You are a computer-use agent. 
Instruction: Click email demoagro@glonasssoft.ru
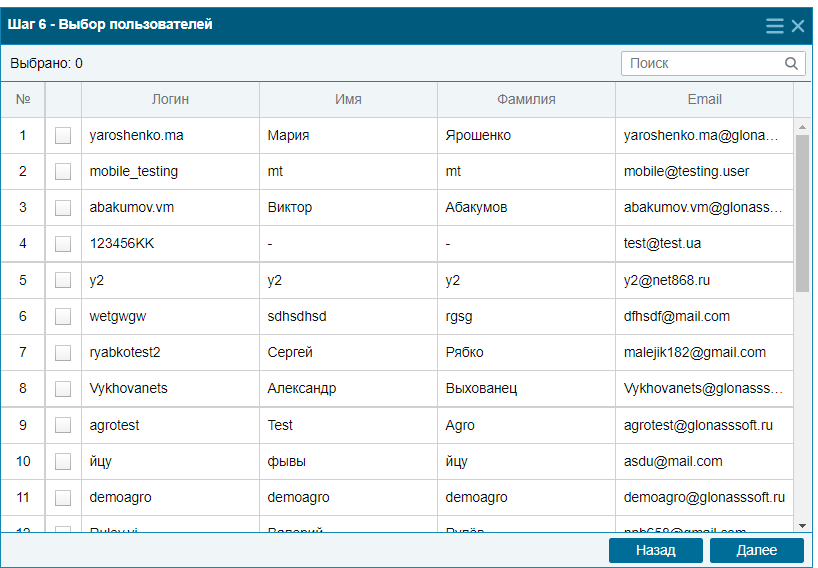[704, 498]
